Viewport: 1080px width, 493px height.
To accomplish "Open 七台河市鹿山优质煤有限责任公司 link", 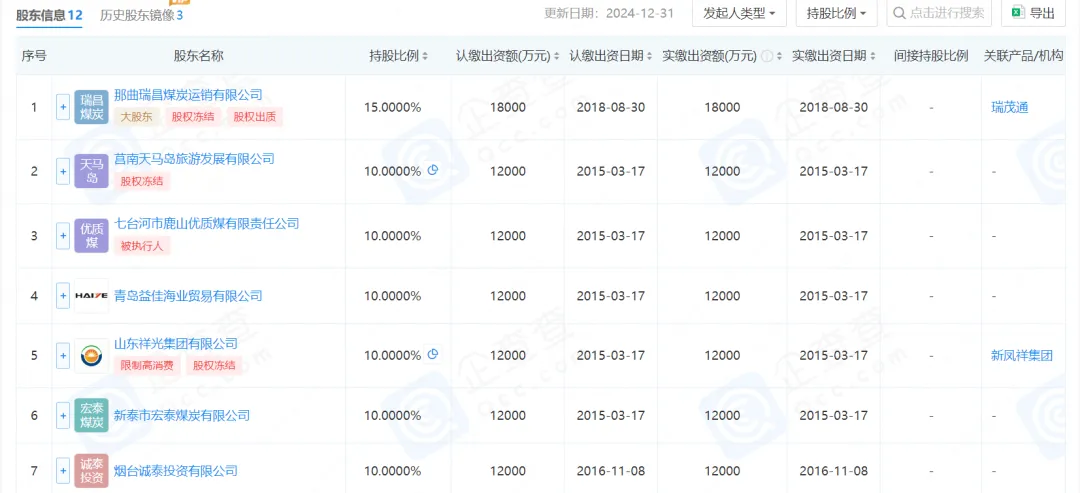I will tap(207, 223).
